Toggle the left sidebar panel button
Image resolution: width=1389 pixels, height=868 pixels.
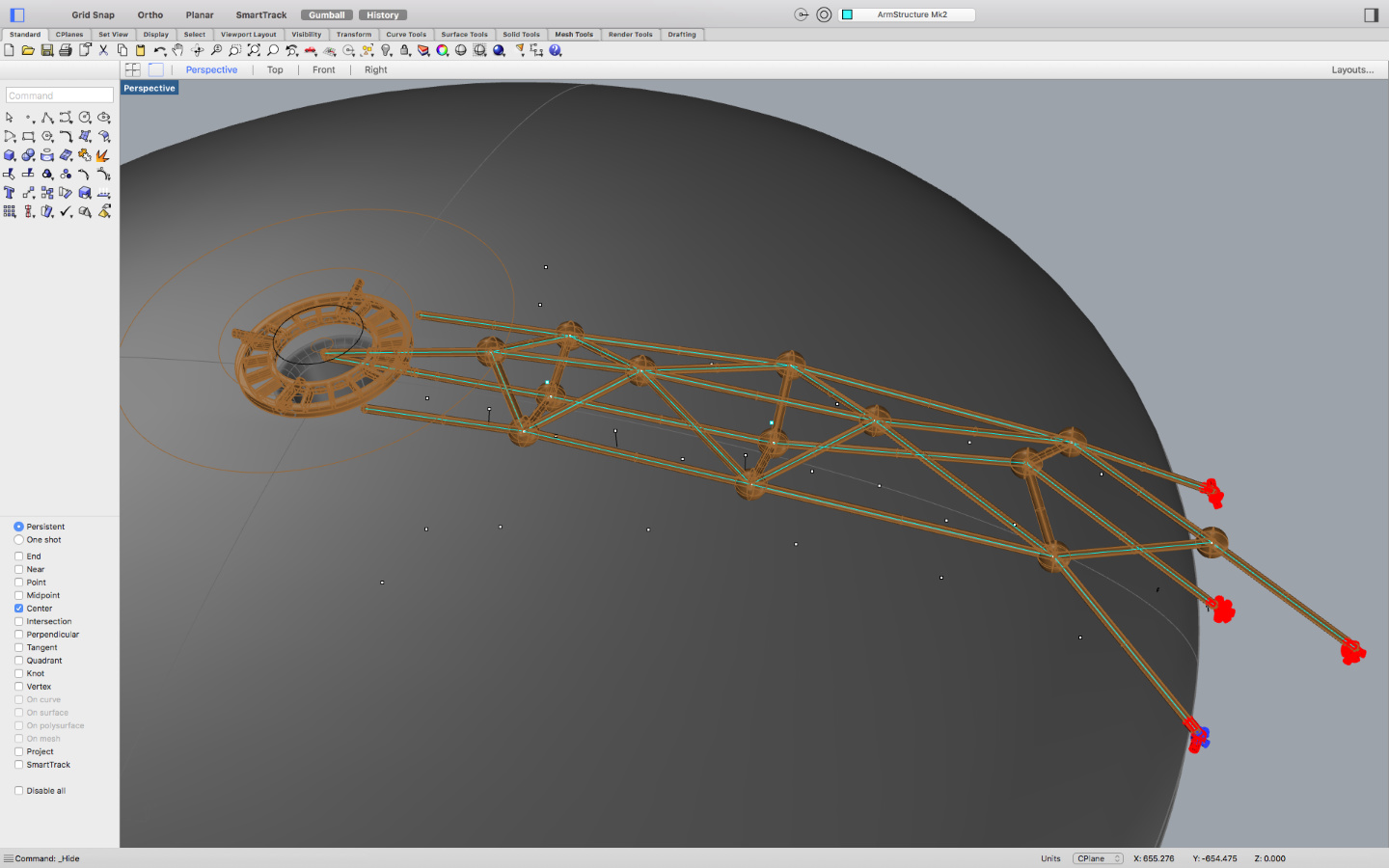click(17, 15)
